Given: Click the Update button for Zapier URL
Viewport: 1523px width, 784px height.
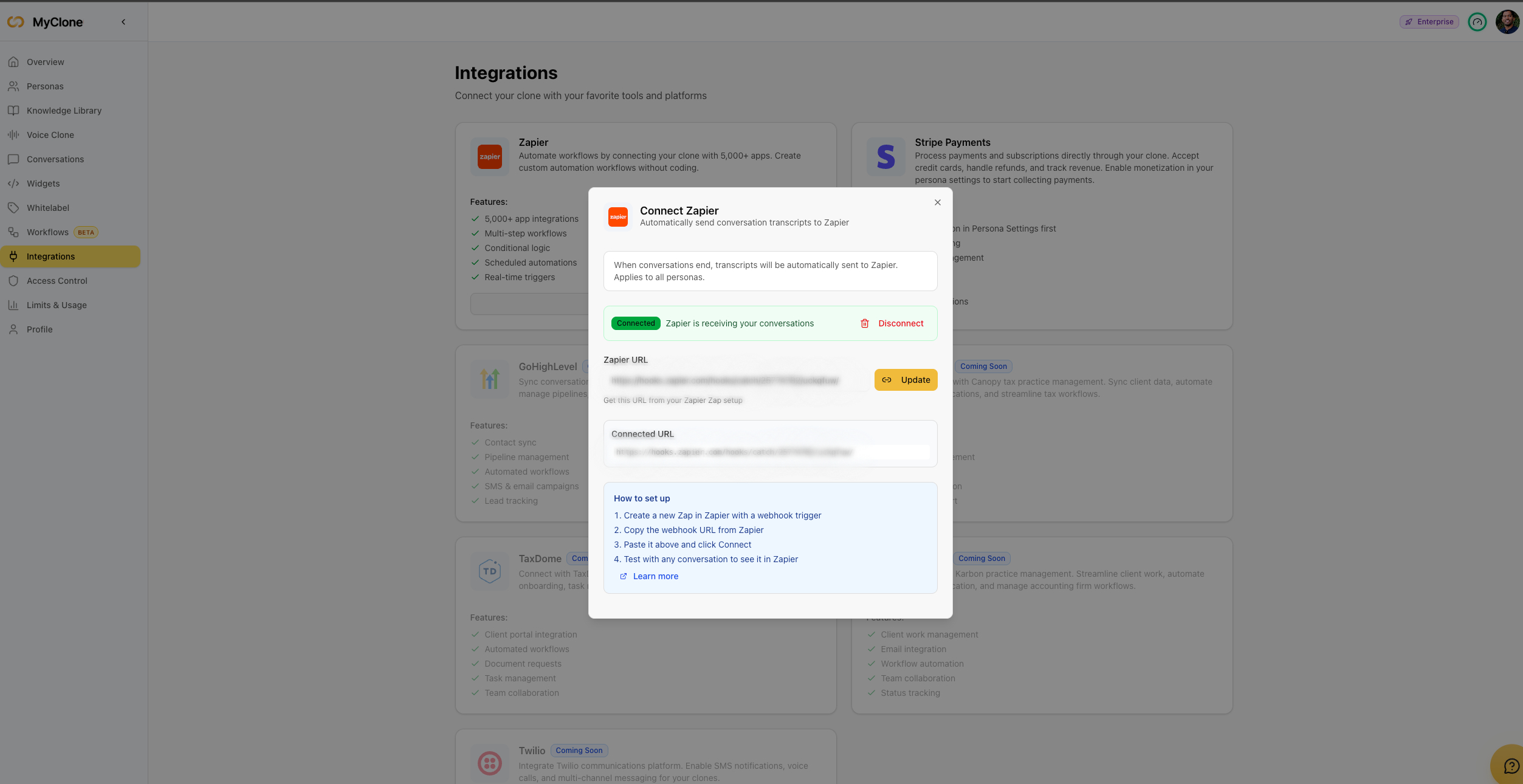Looking at the screenshot, I should [x=906, y=379].
